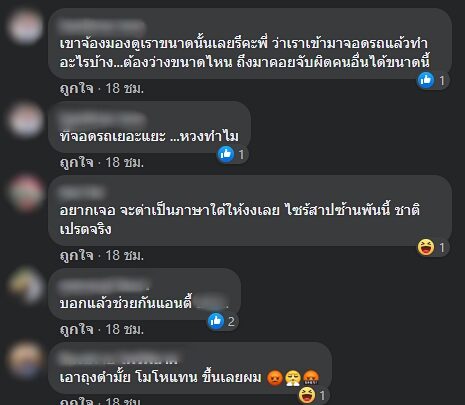Click the first commenter's blurred avatar
The width and height of the screenshot is (465, 405).
[26, 27]
